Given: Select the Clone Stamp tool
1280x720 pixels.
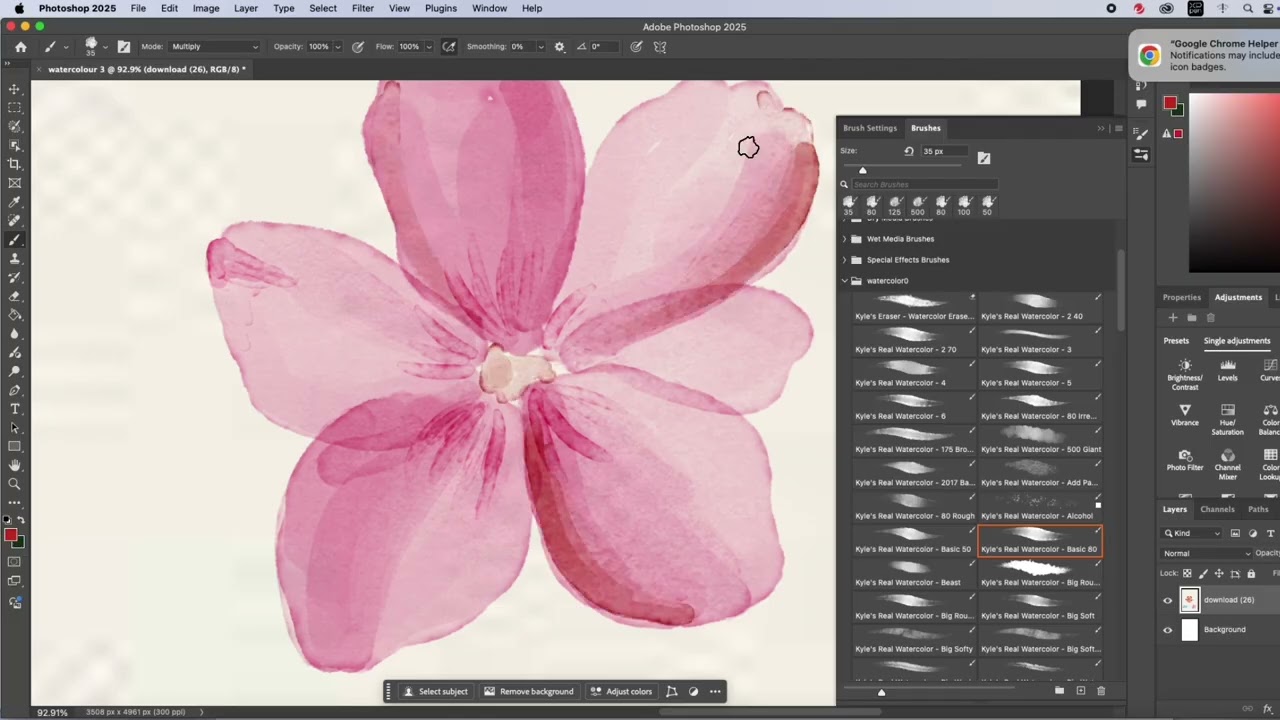Looking at the screenshot, I should (x=14, y=259).
